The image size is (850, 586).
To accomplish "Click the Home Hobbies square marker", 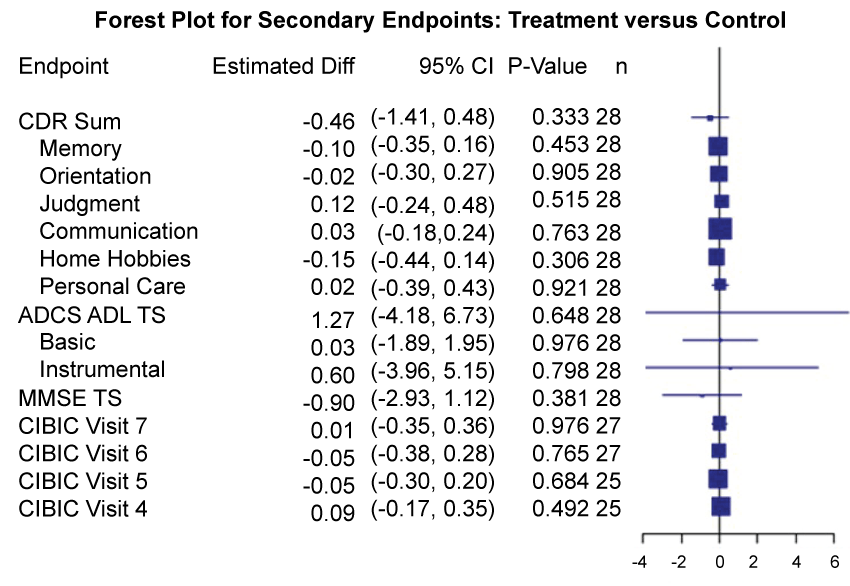I will 716,257.
